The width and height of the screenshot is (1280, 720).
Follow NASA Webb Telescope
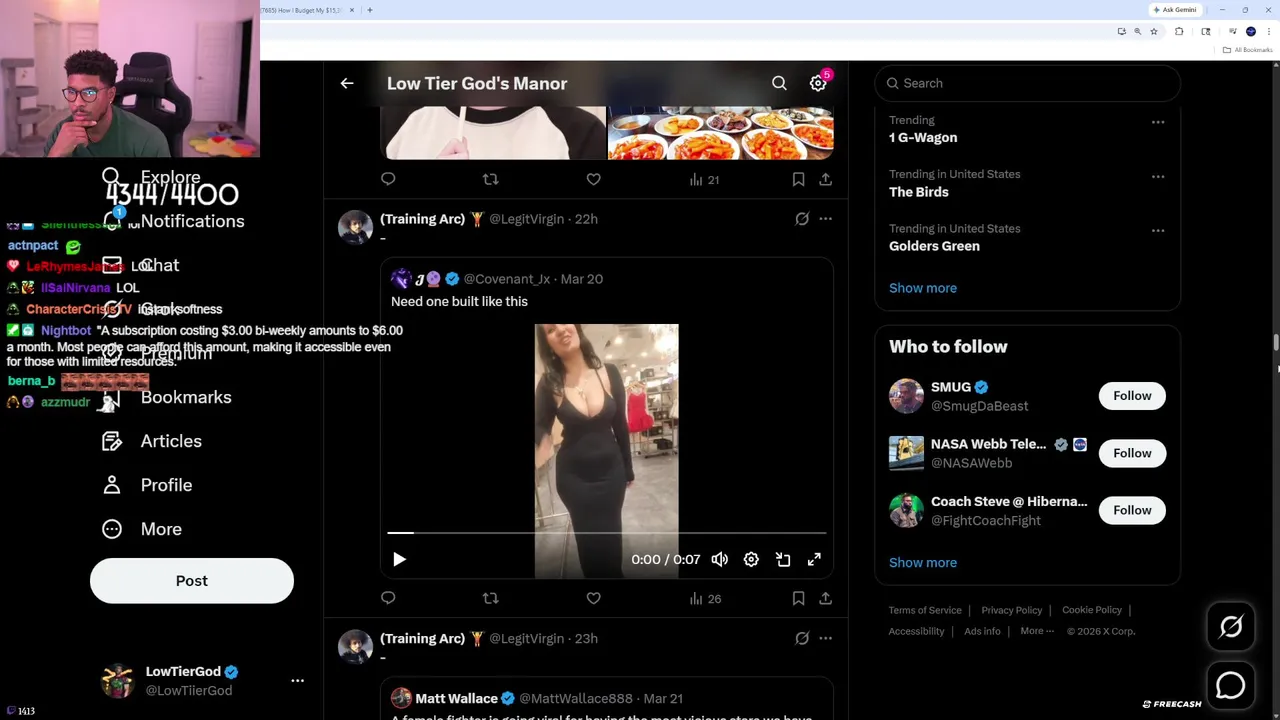1132,453
